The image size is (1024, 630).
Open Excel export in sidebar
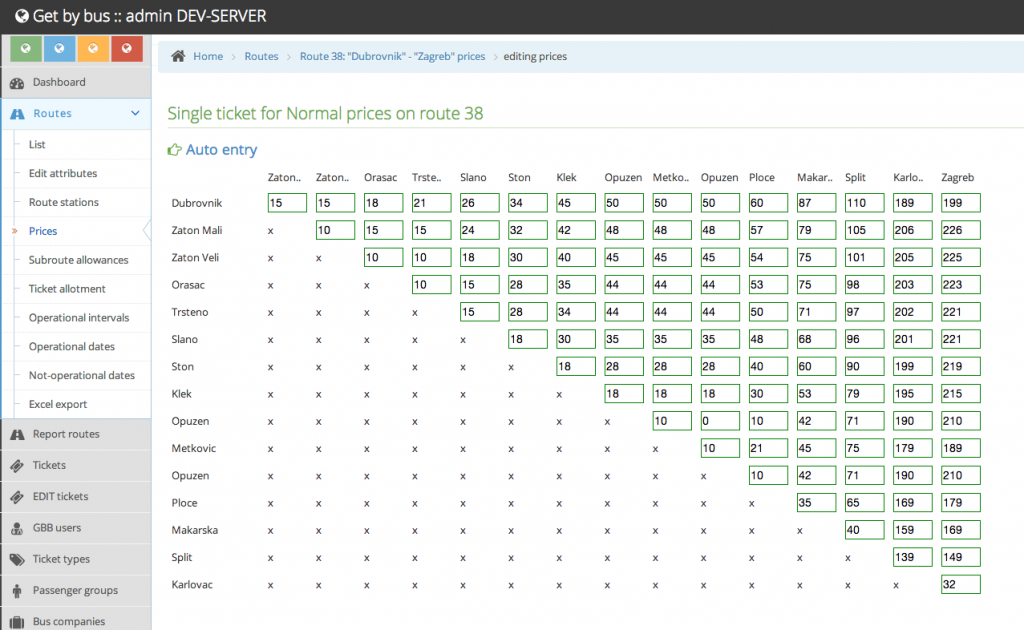tap(57, 404)
